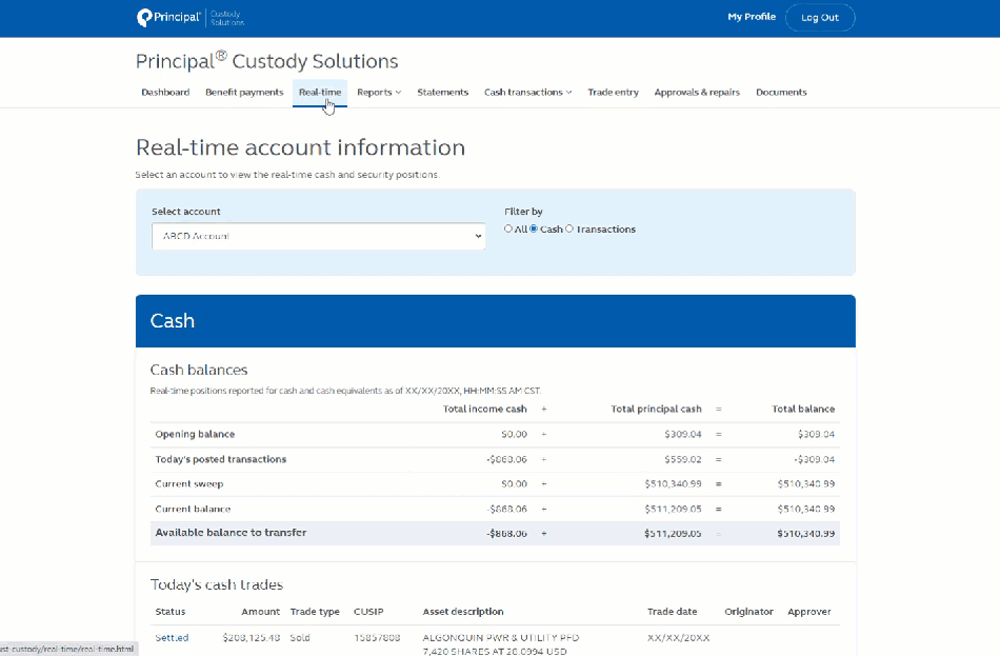
Task: Switch to the Dashboard tab
Action: (166, 92)
